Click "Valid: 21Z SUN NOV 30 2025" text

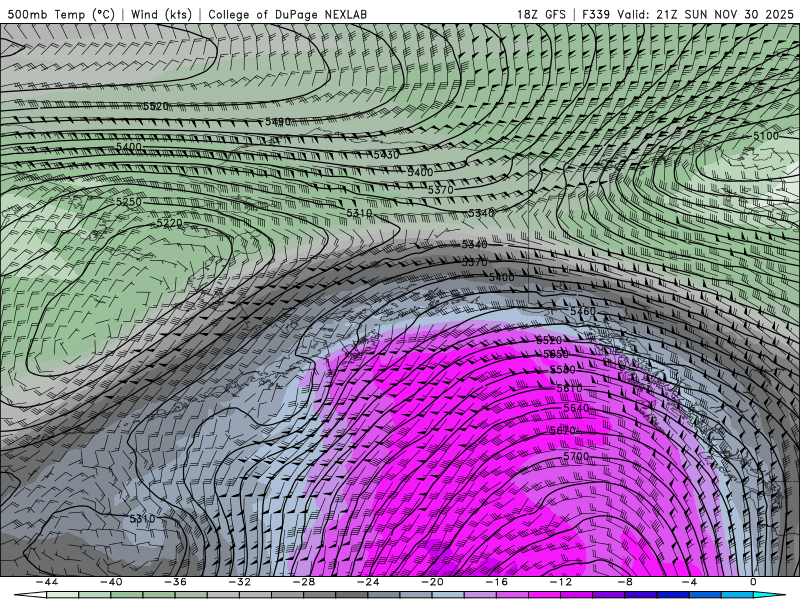(705, 14)
